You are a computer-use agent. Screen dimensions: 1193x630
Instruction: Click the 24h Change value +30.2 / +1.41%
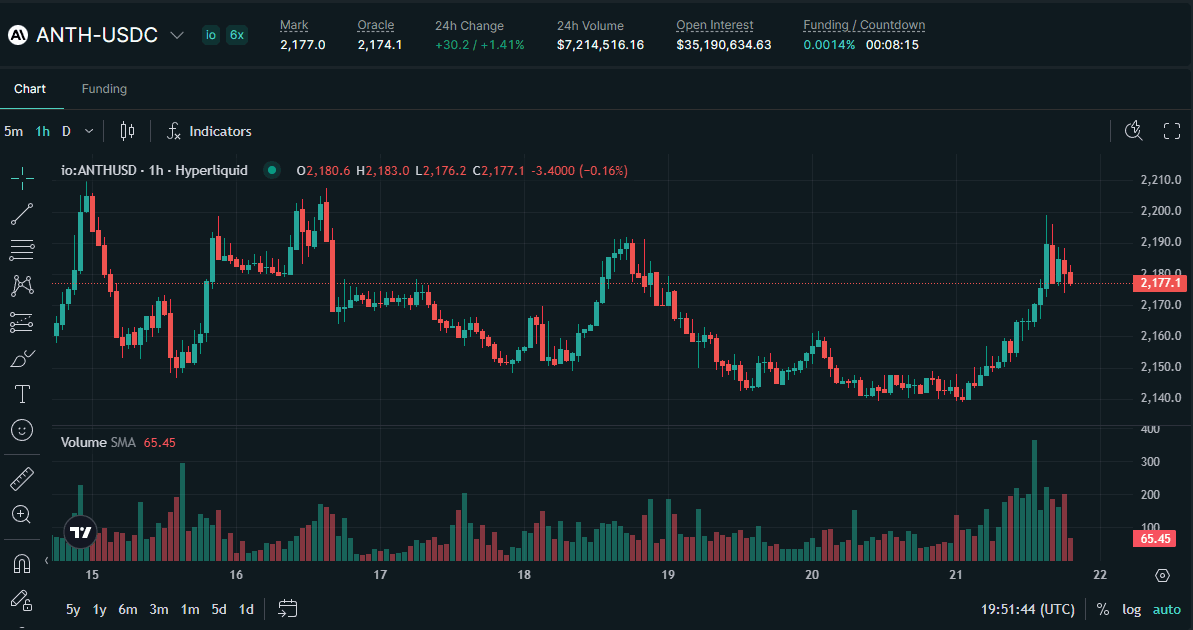coord(479,45)
